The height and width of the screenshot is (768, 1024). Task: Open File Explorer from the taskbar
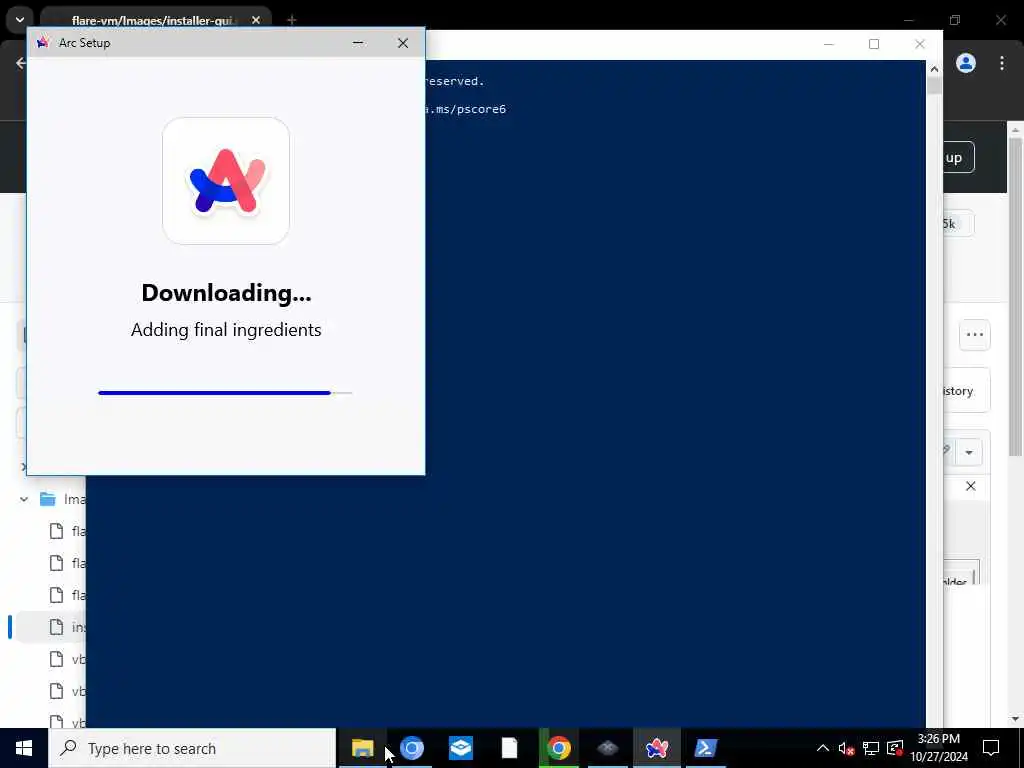pyautogui.click(x=362, y=748)
